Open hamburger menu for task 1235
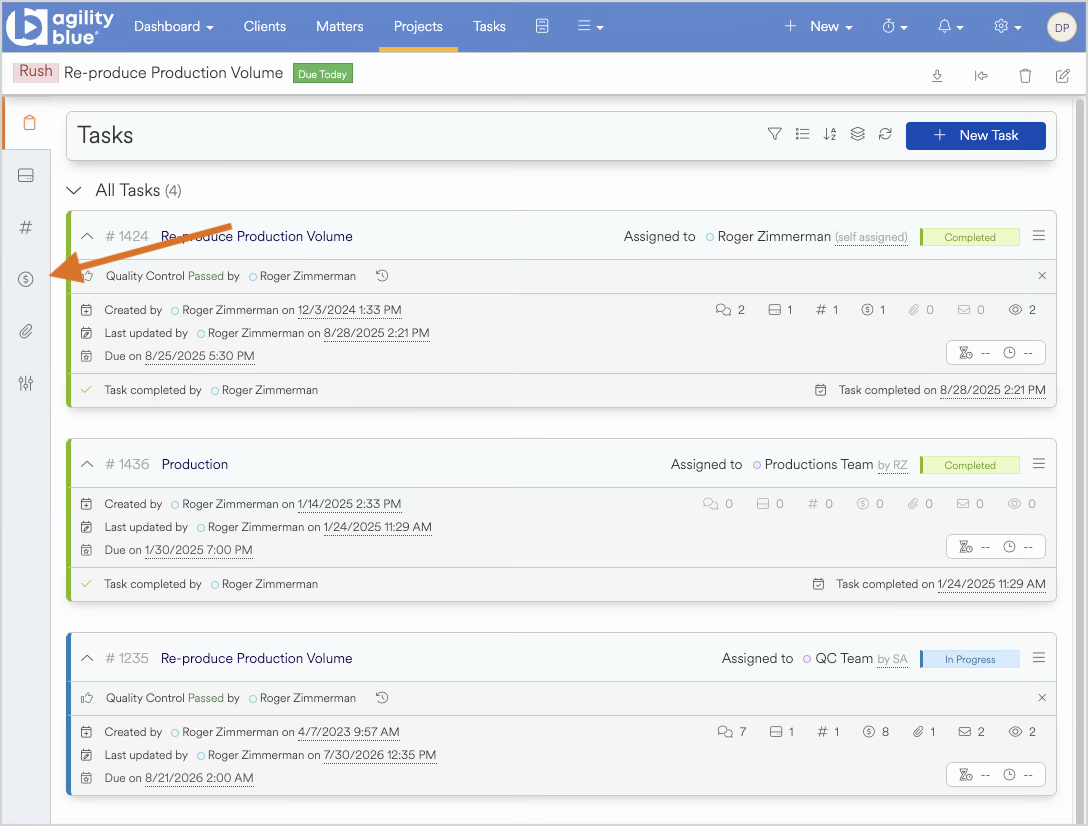The image size is (1088, 826). (1038, 657)
